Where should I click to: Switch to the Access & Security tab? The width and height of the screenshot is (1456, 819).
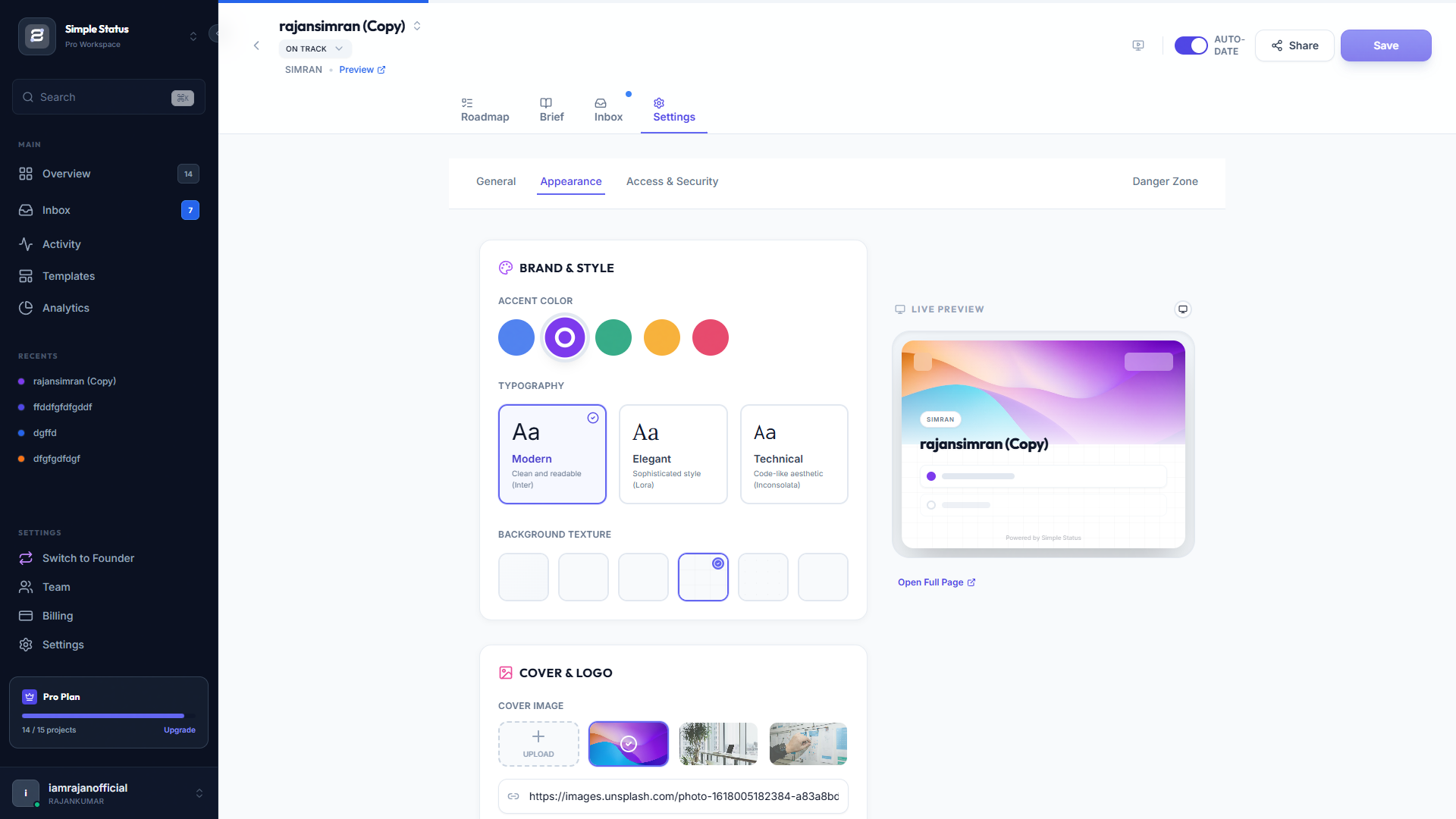pos(672,181)
